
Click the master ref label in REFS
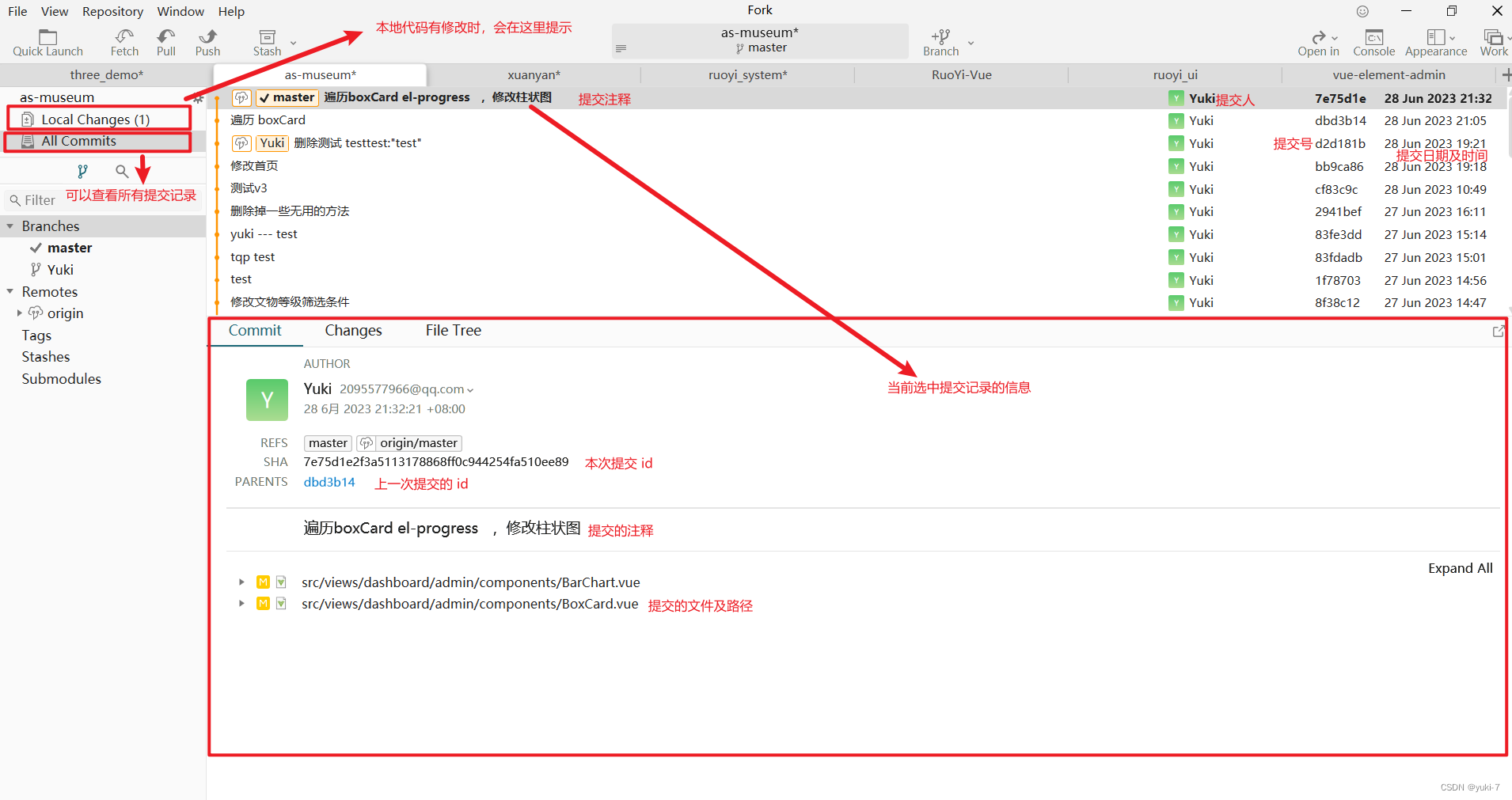[328, 443]
